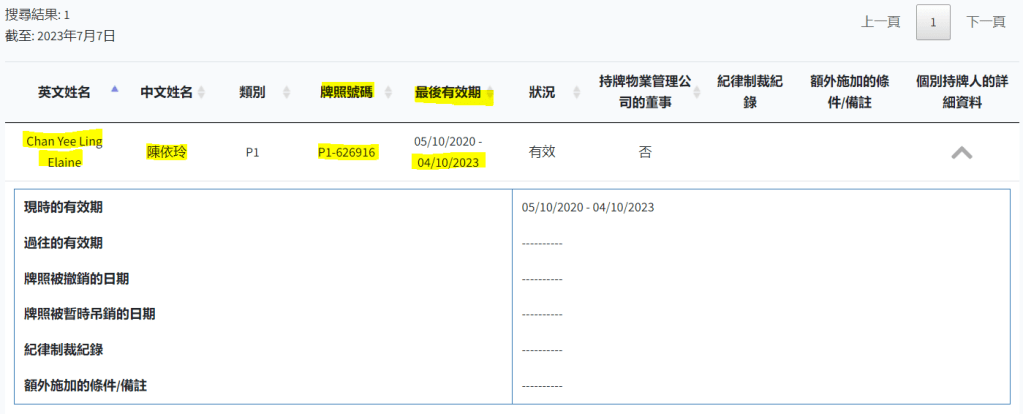Select page number 1 in the pagination
This screenshot has width=1023, height=414.
pos(933,22)
